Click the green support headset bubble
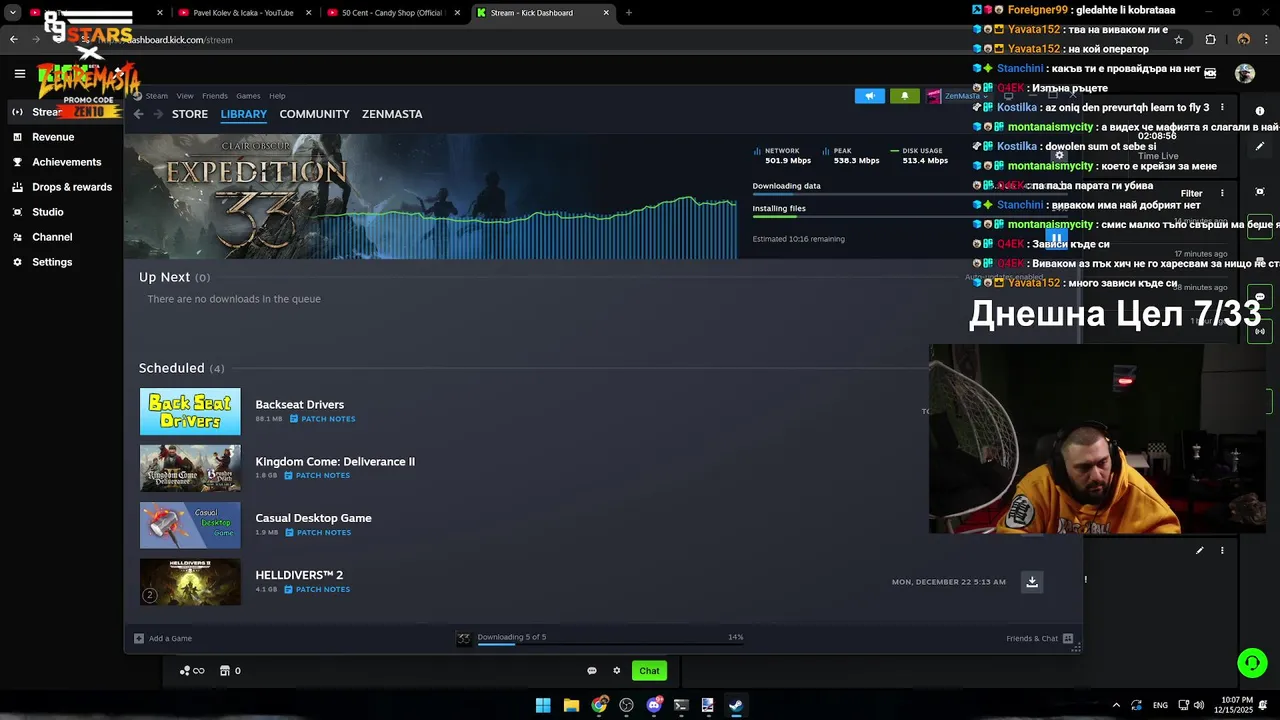 pos(1252,663)
